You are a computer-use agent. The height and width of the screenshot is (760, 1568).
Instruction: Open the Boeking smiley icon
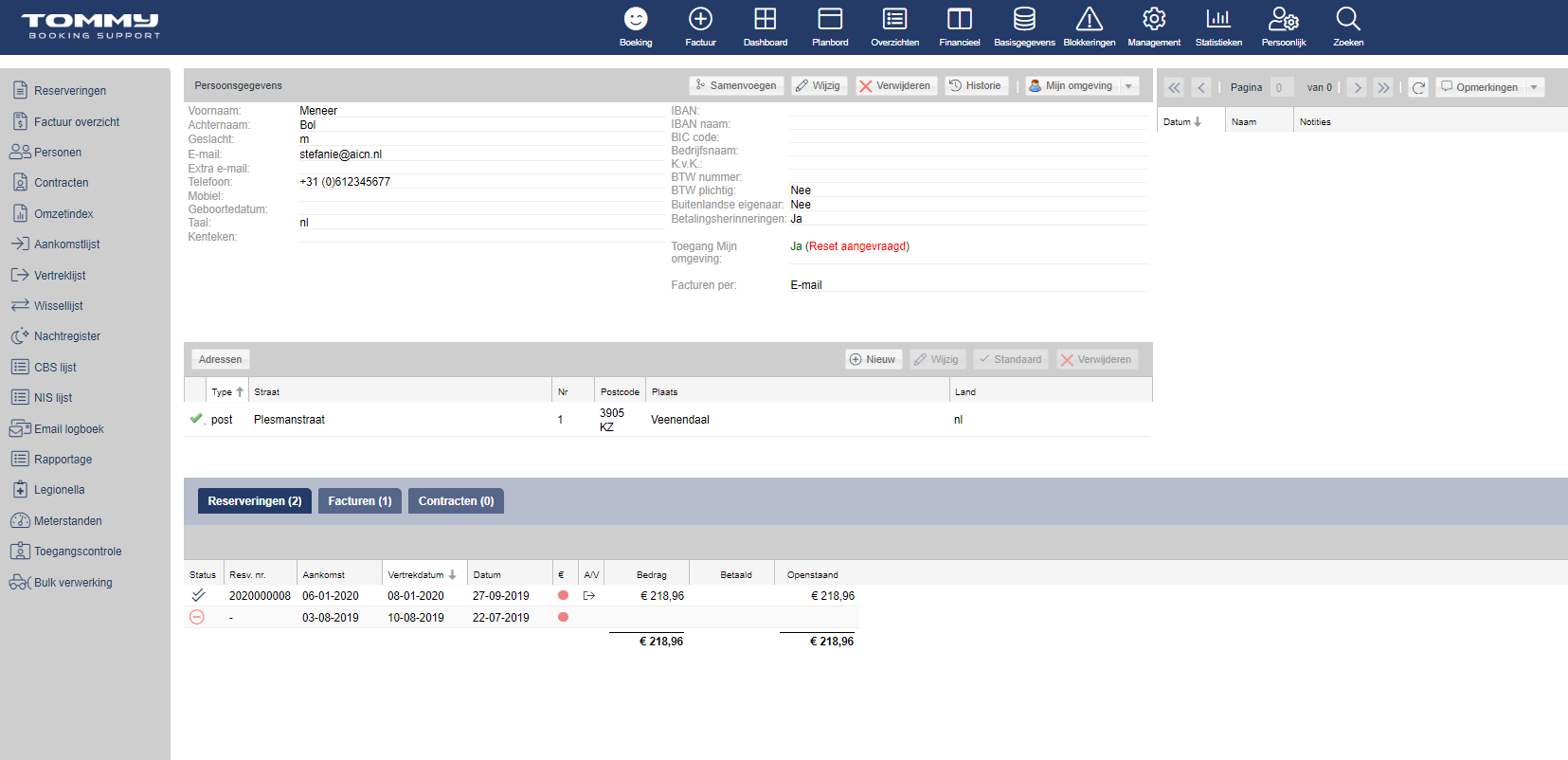click(636, 19)
